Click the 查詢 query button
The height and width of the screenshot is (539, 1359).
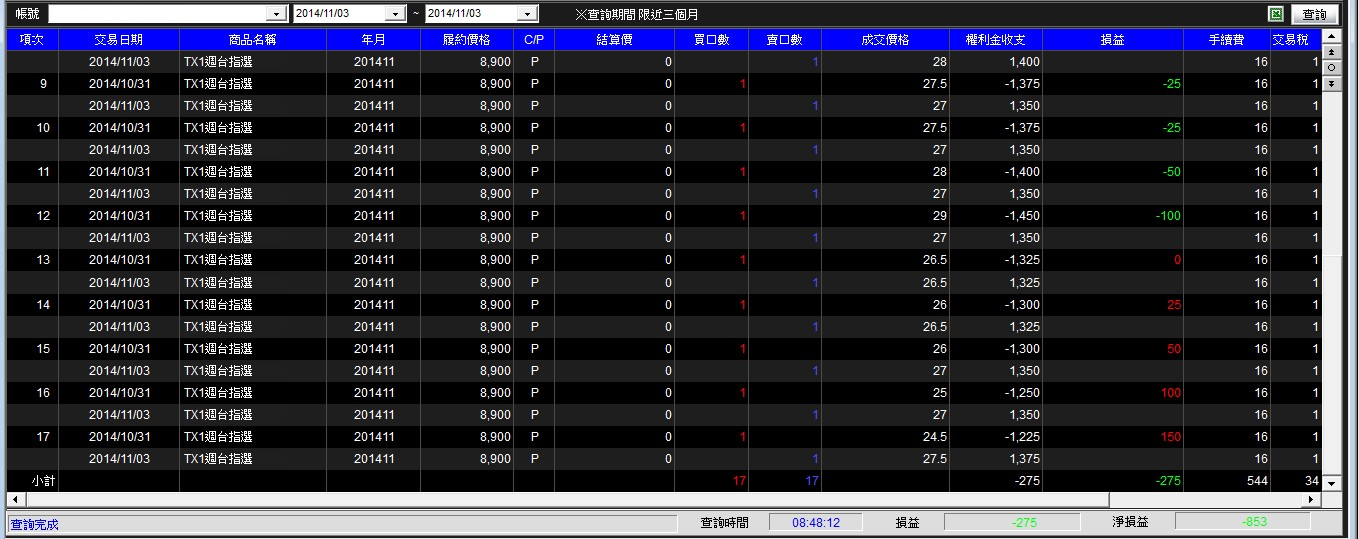1315,14
